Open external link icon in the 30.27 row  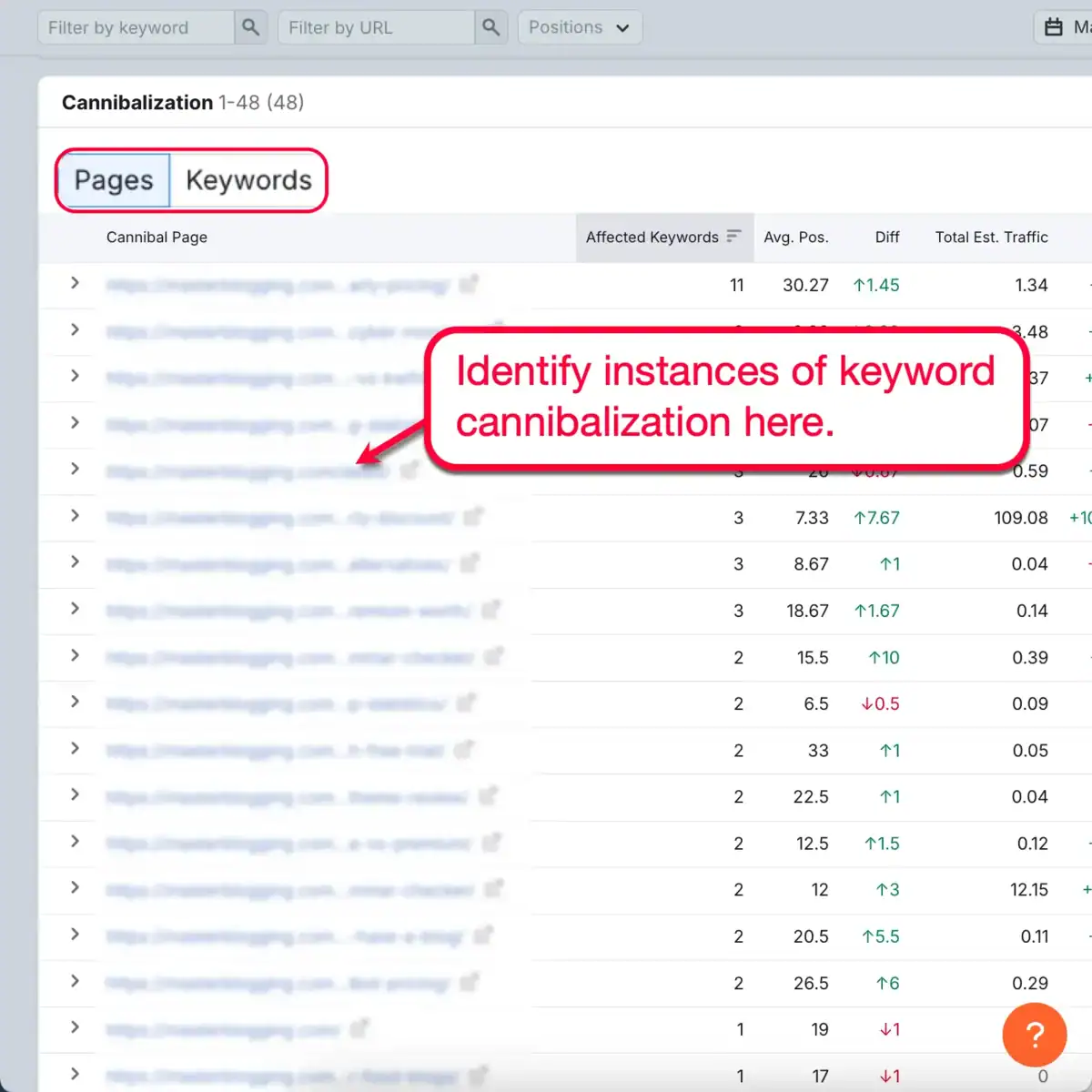point(469,284)
